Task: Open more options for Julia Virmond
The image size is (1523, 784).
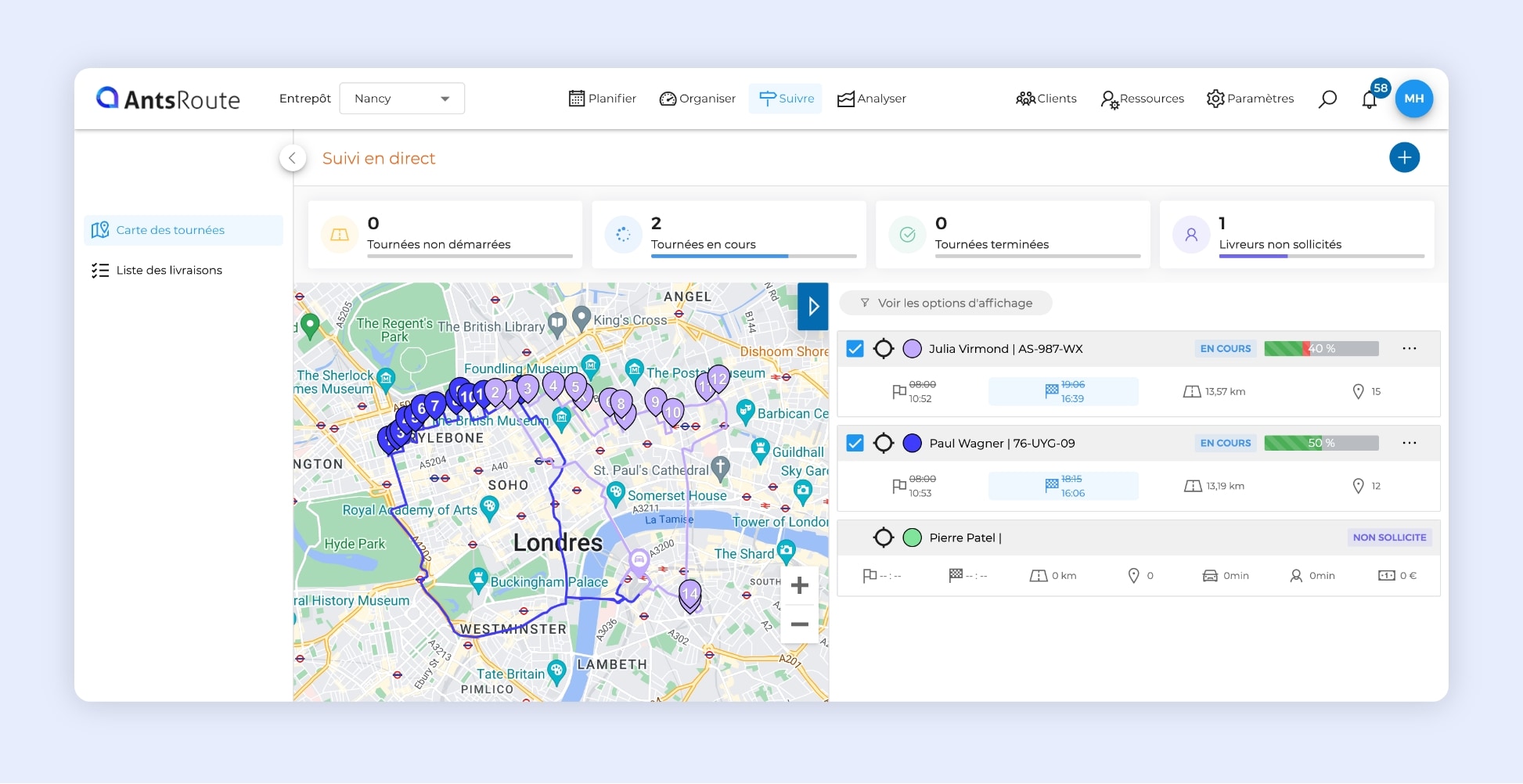Action: (1409, 349)
